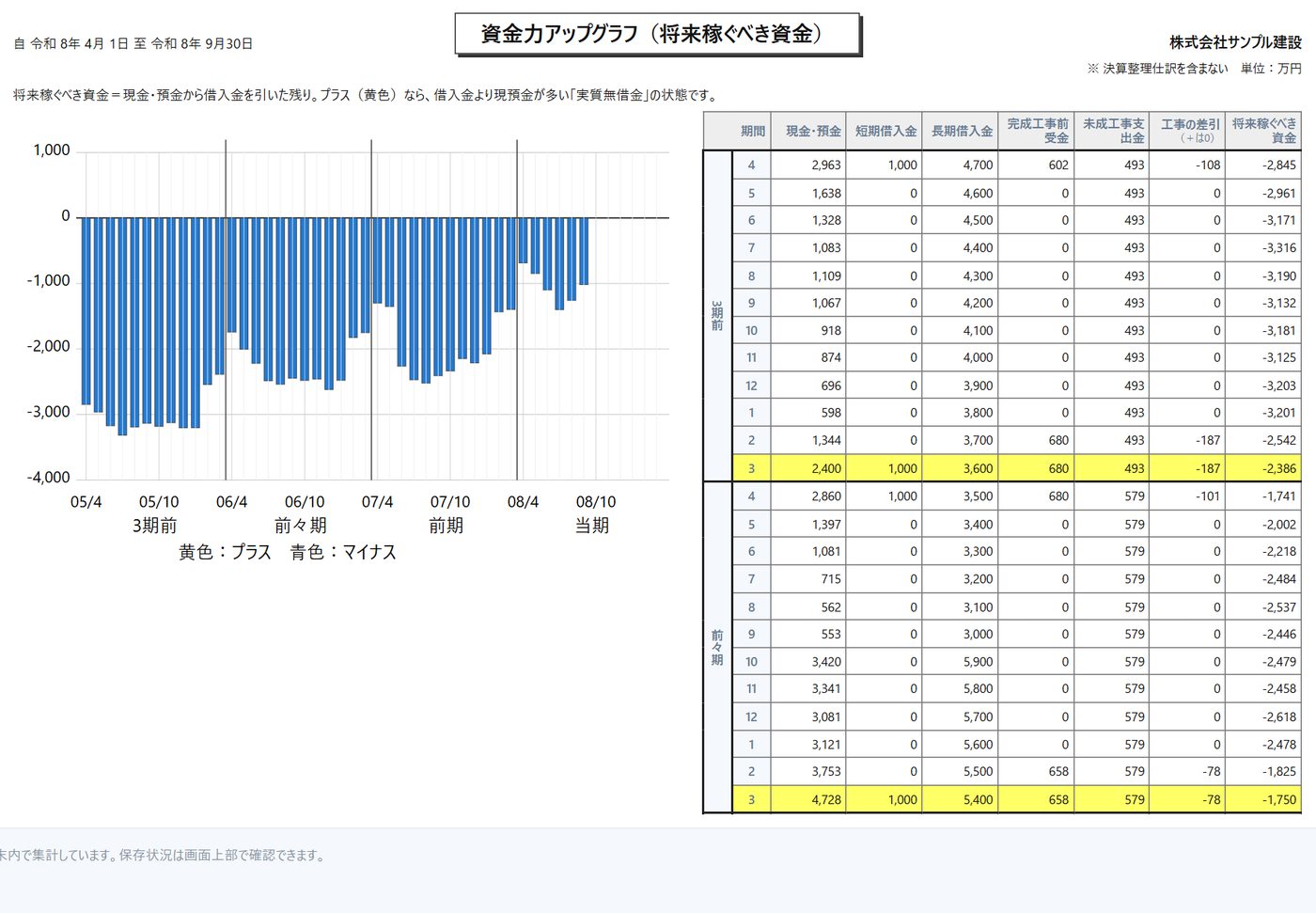
Task: Select the cash value 4,728
Action: tap(808, 799)
